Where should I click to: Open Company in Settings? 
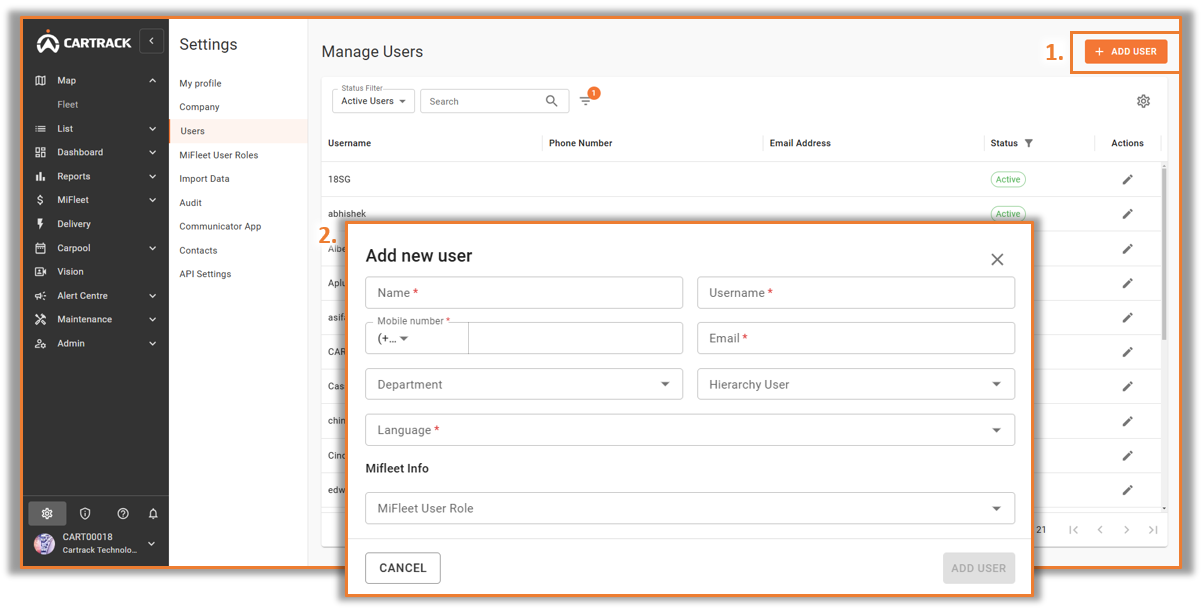(x=199, y=107)
